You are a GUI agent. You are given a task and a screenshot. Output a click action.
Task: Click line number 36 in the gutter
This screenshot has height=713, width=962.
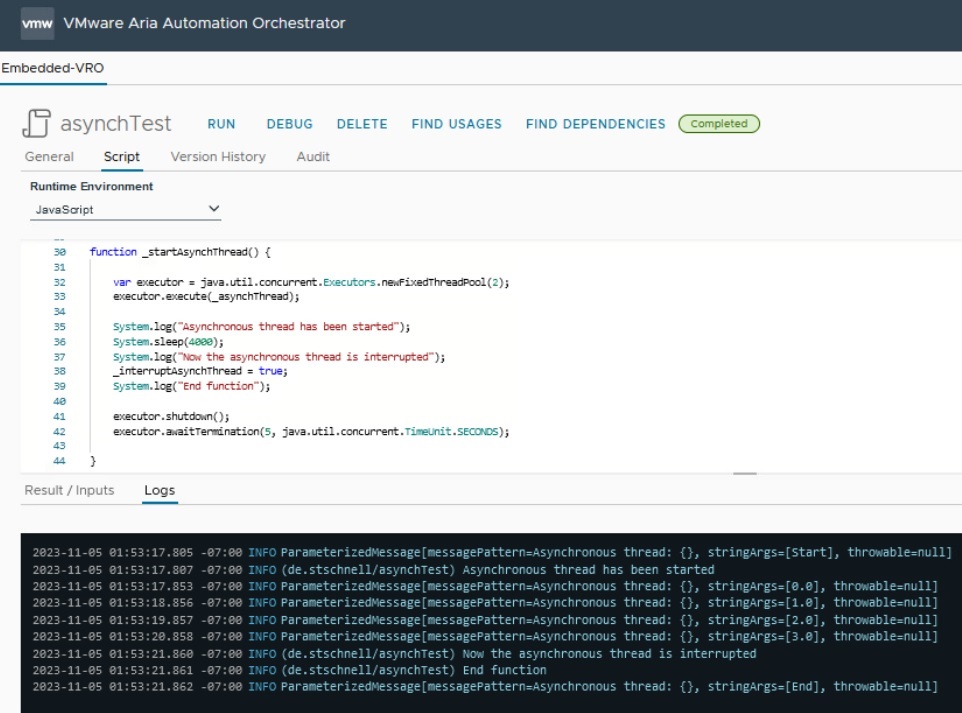pyautogui.click(x=60, y=342)
